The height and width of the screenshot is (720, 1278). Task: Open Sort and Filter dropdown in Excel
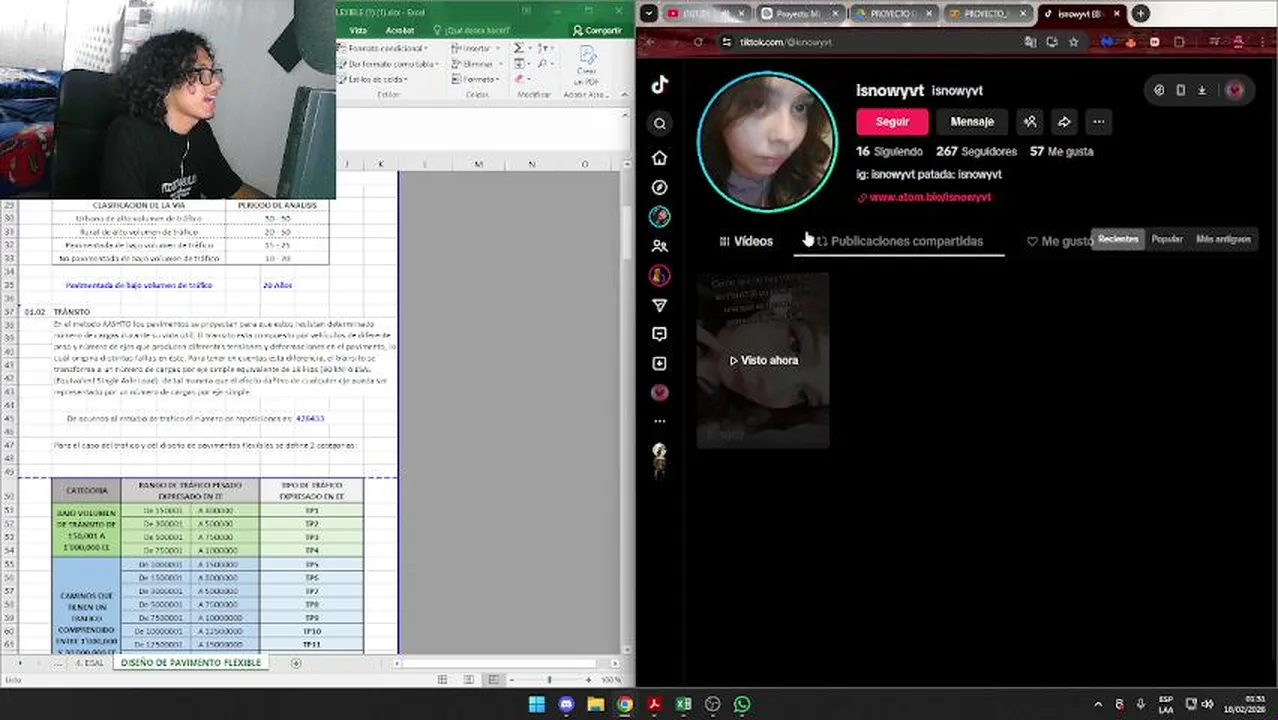pyautogui.click(x=547, y=48)
